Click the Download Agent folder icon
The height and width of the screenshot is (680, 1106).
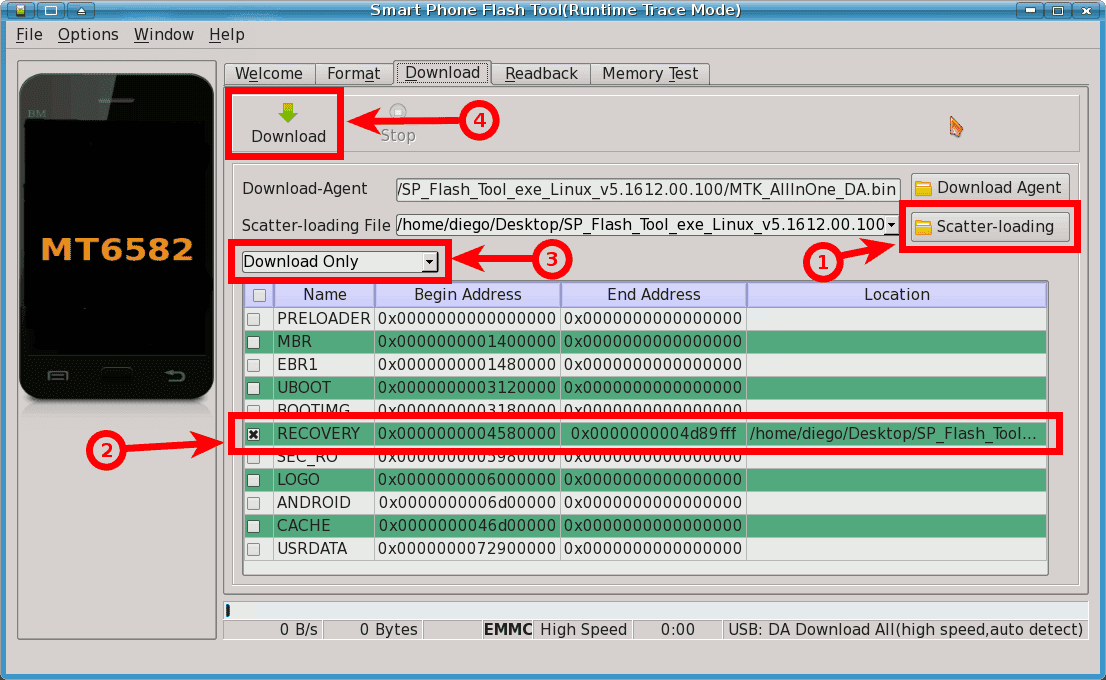(924, 188)
